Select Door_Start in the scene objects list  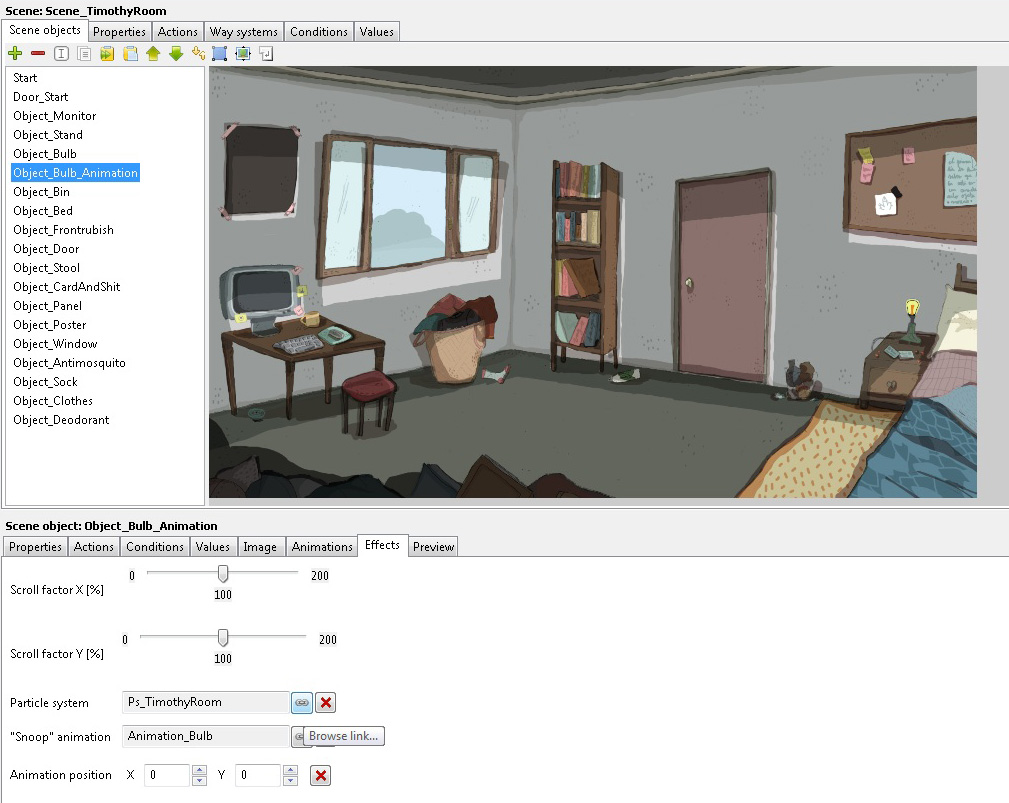[41, 97]
